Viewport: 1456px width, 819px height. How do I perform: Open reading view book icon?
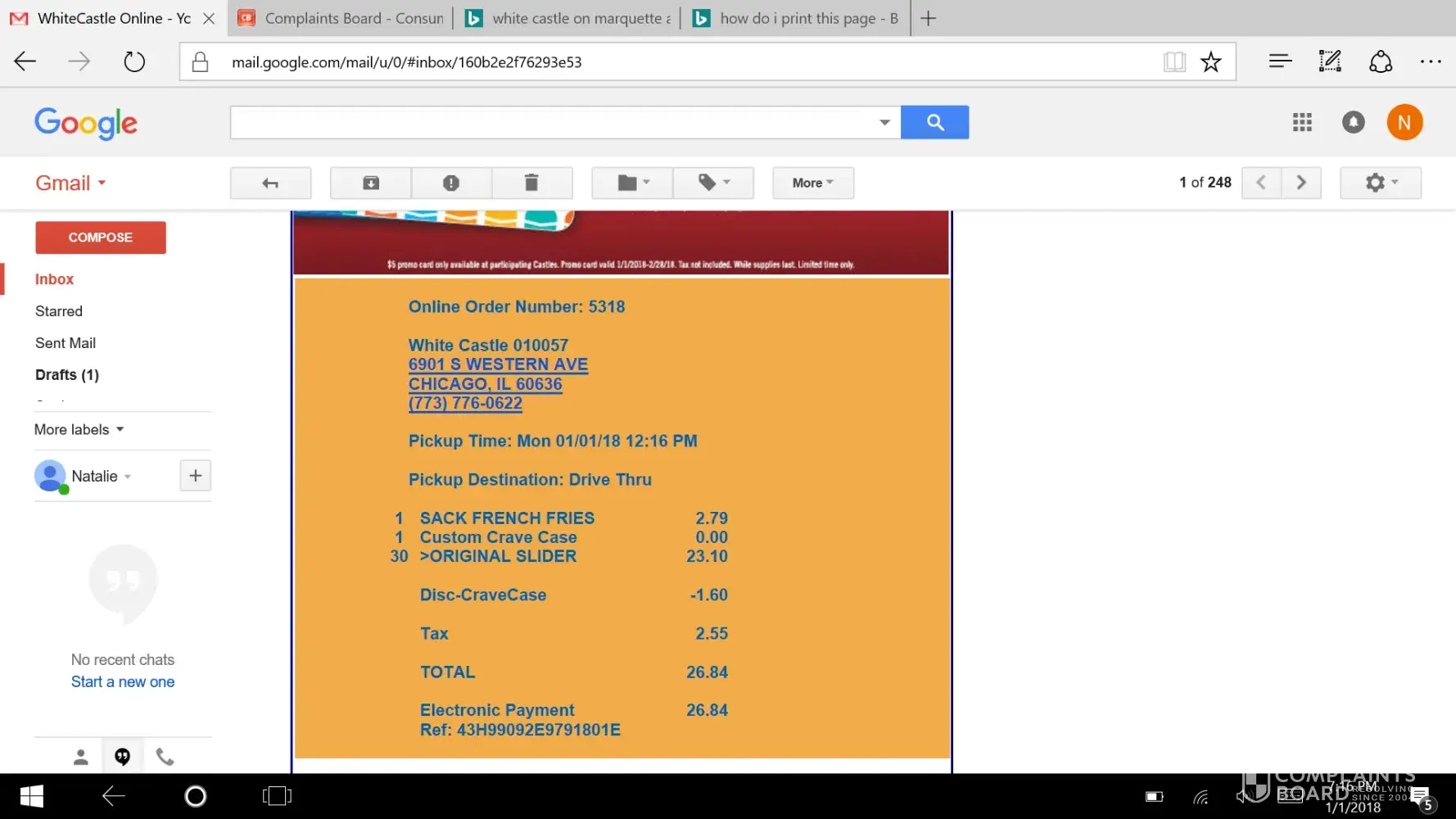pos(1174,61)
